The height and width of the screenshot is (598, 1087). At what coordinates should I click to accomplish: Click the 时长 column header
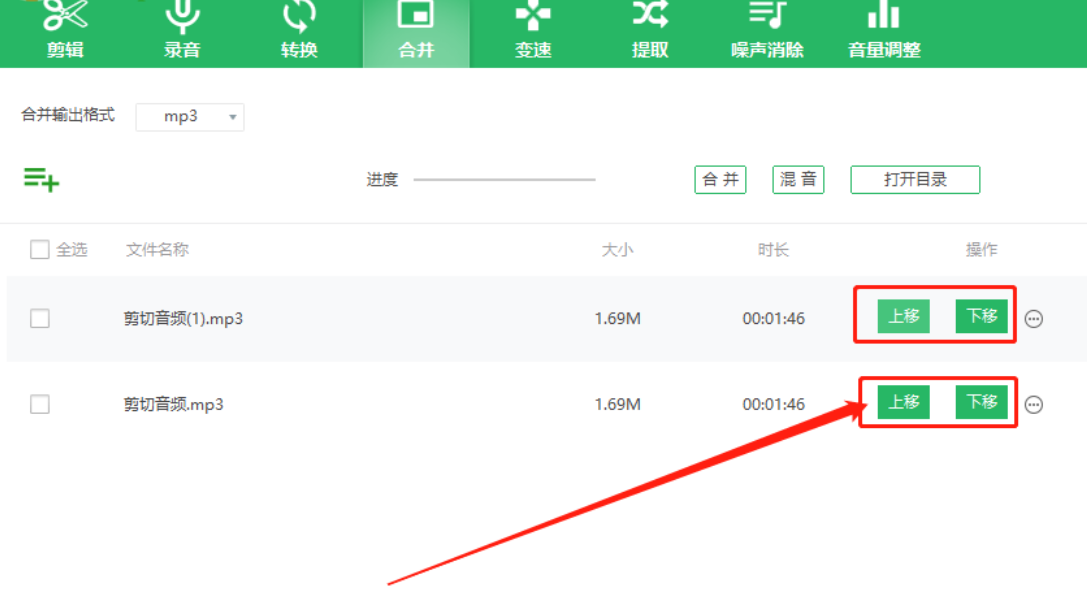coord(773,249)
